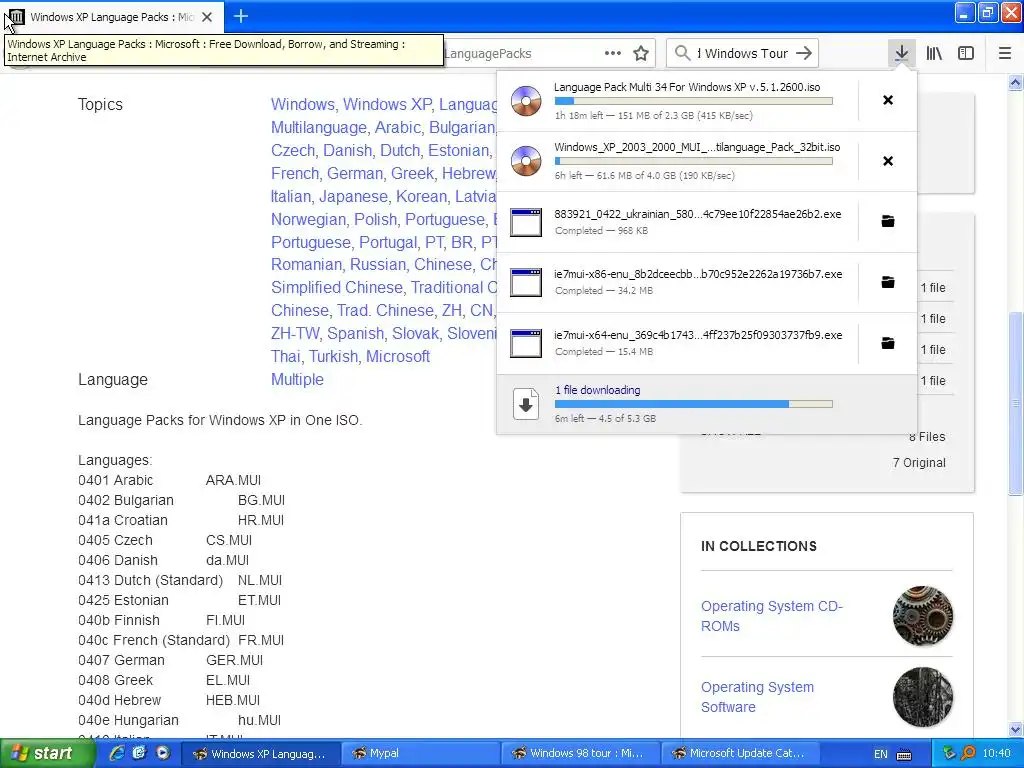Image resolution: width=1024 pixels, height=768 pixels.
Task: Click disc icon of Language Pack Multi 34 iso
Action: [526, 101]
